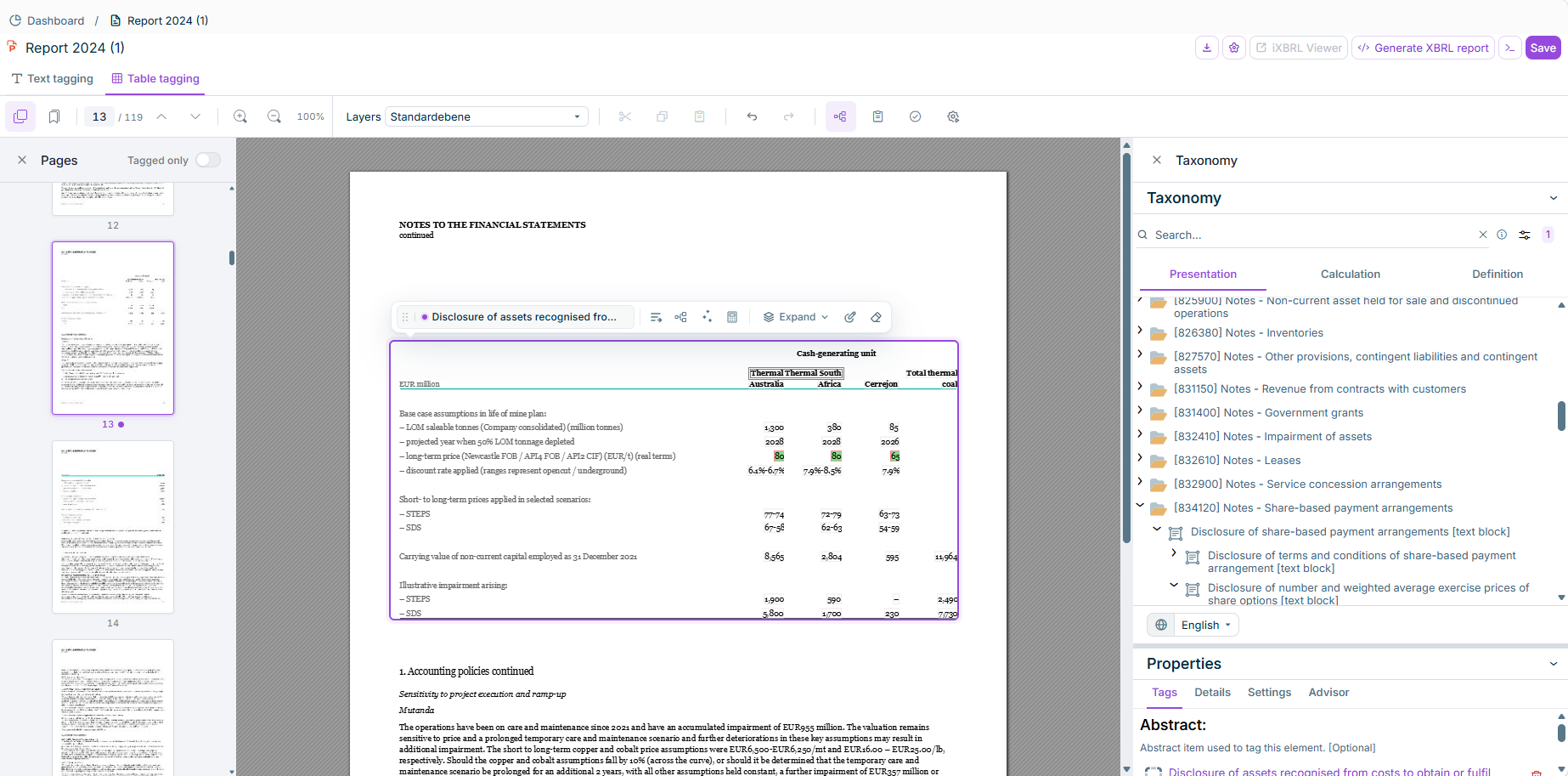1568x776 pixels.
Task: Open the iXBRL Viewer
Action: 1299,48
